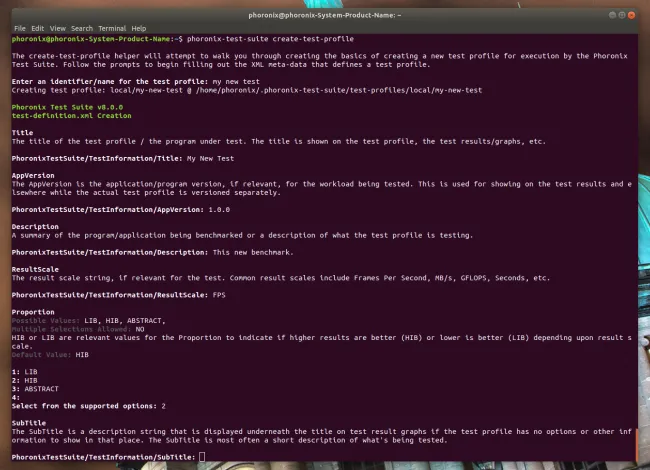Screen dimensions: 650x470
Task: Click the bold 'Title' section heading
Action: coord(22,133)
